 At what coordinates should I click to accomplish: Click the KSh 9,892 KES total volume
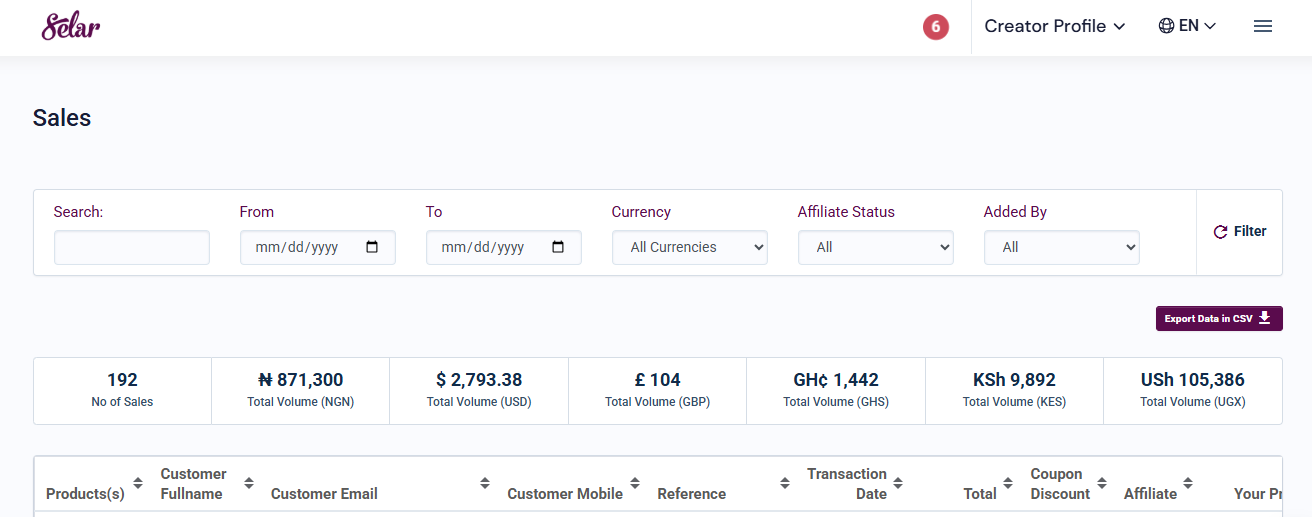pos(1014,390)
